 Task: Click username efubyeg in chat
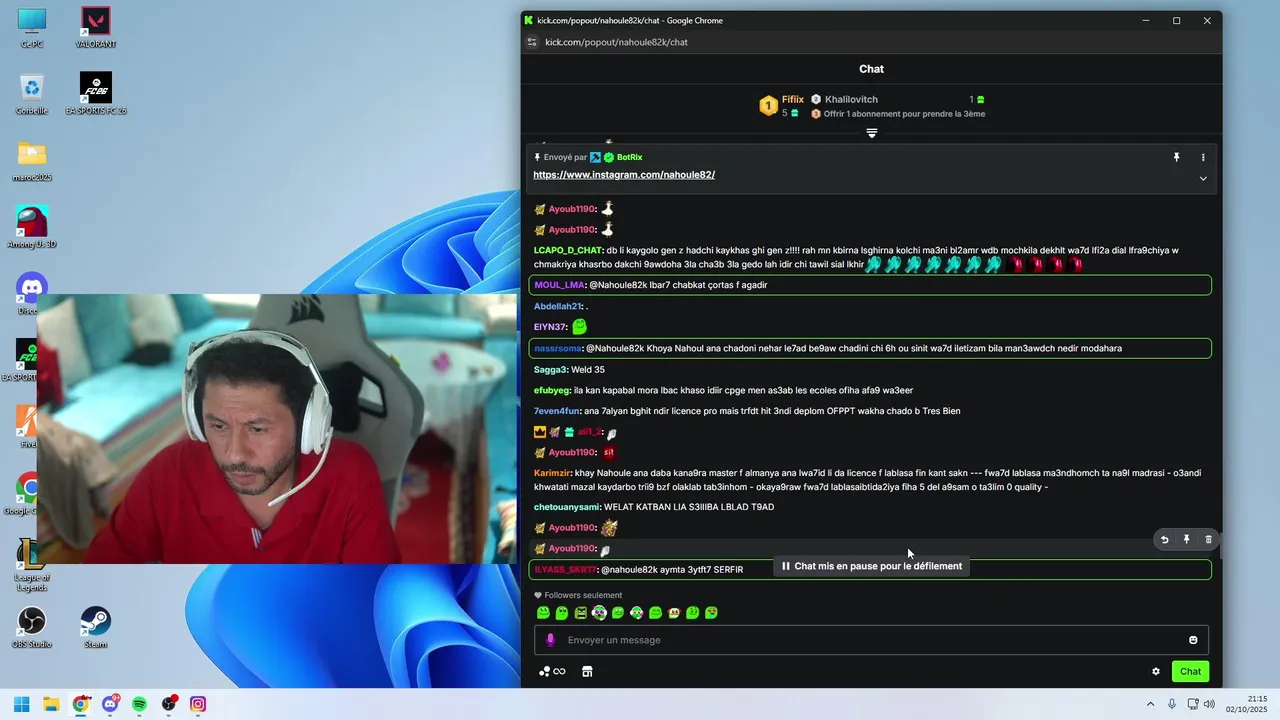552,391
